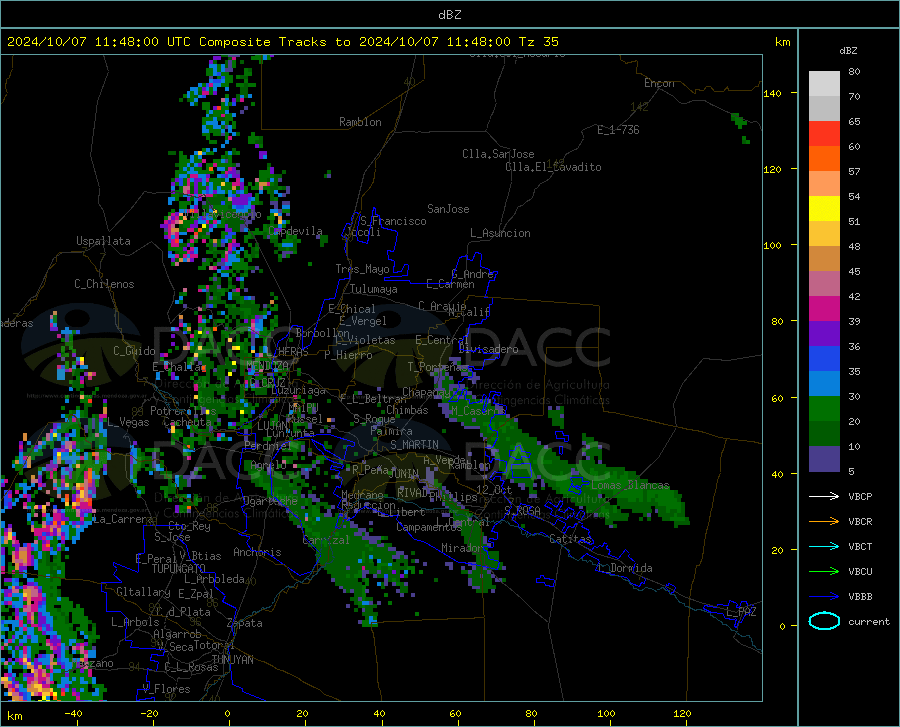Click the green swatch between 30 and 20

pyautogui.click(x=824, y=409)
